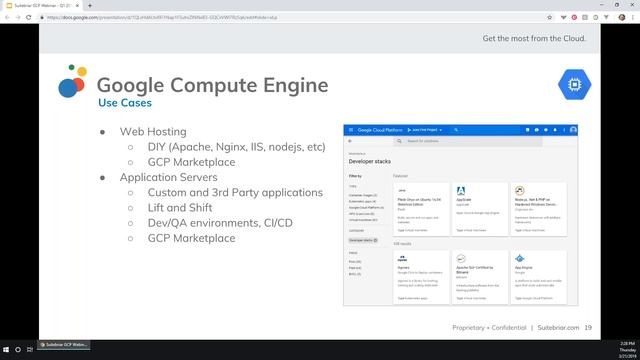Click the Suitebriar GCP Webinar taskbar button
Viewport: 640px width, 360px height.
pos(64,345)
